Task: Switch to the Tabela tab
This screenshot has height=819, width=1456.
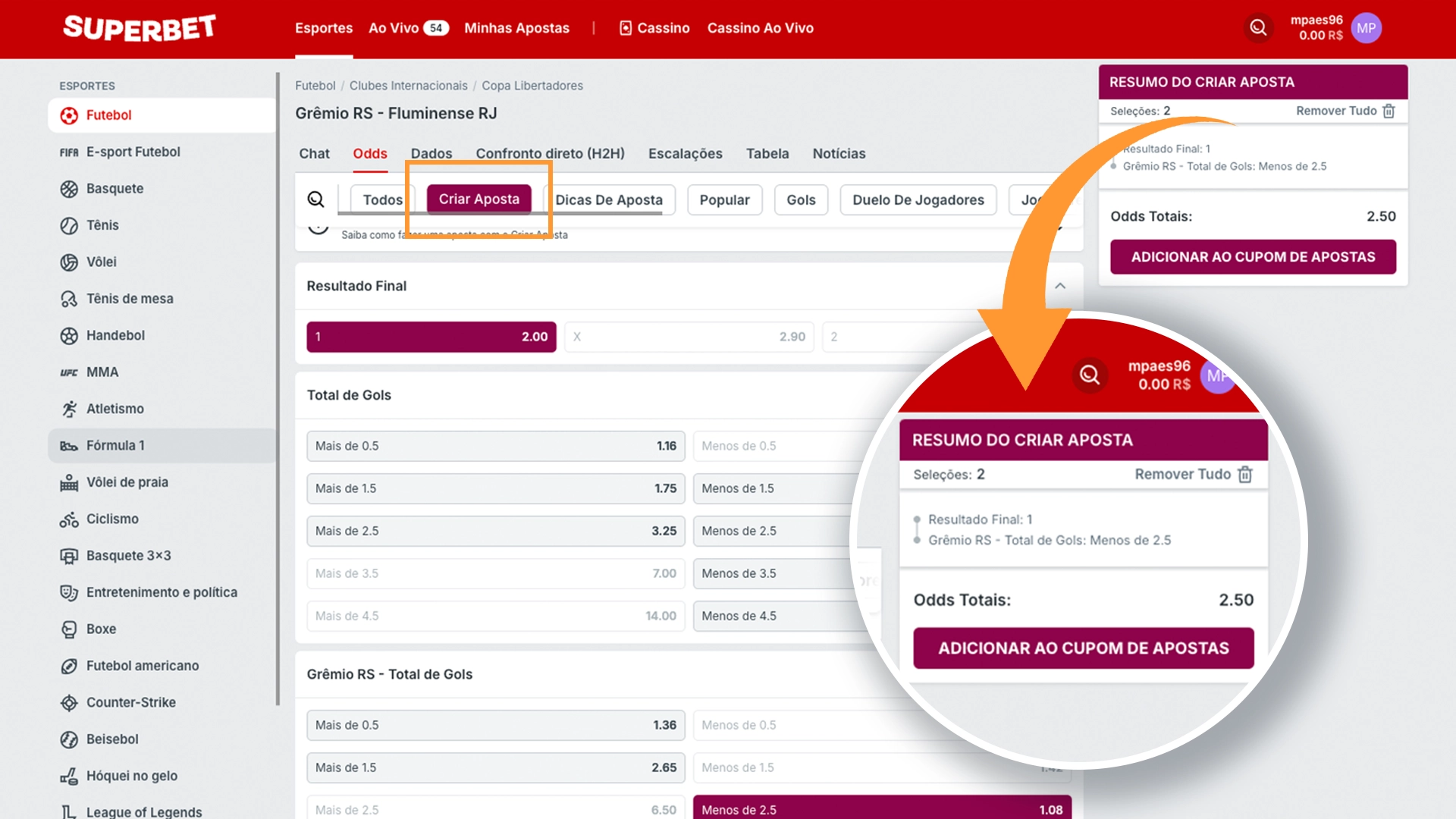Action: tap(767, 154)
